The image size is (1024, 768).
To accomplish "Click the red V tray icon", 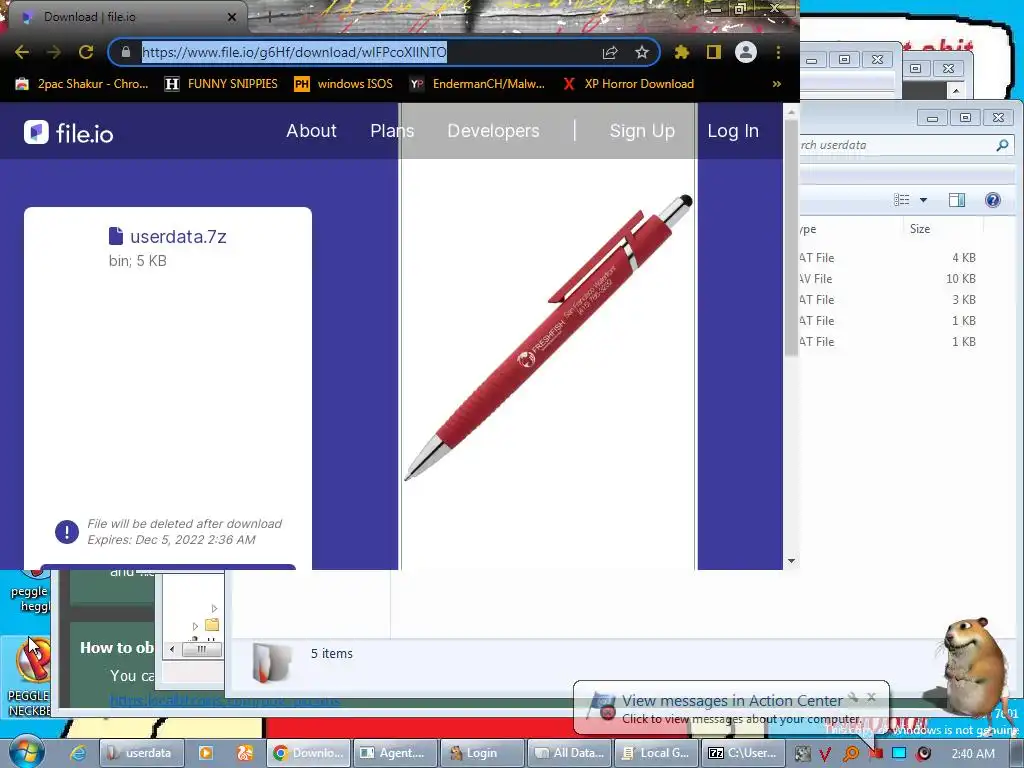I will click(825, 754).
